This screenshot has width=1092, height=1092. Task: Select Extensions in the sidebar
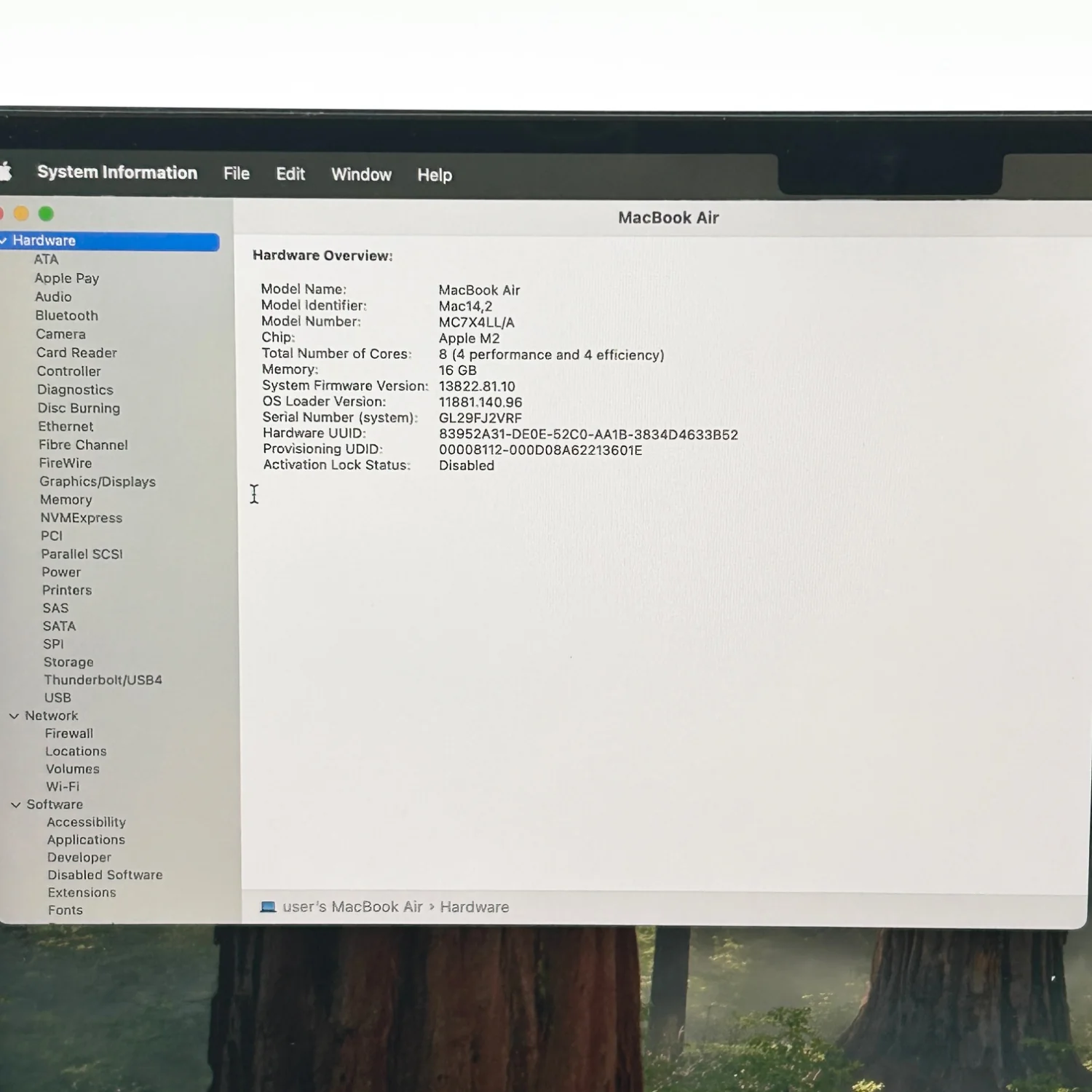pyautogui.click(x=82, y=893)
